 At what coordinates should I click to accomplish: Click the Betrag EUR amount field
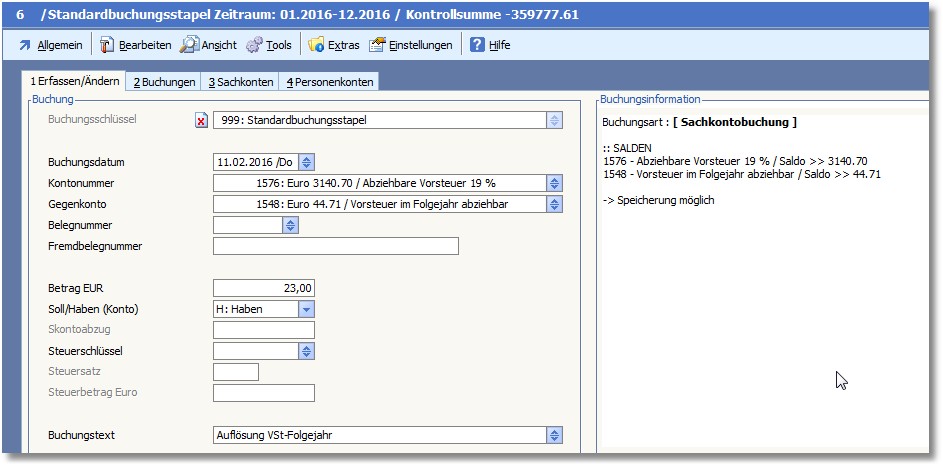click(263, 288)
